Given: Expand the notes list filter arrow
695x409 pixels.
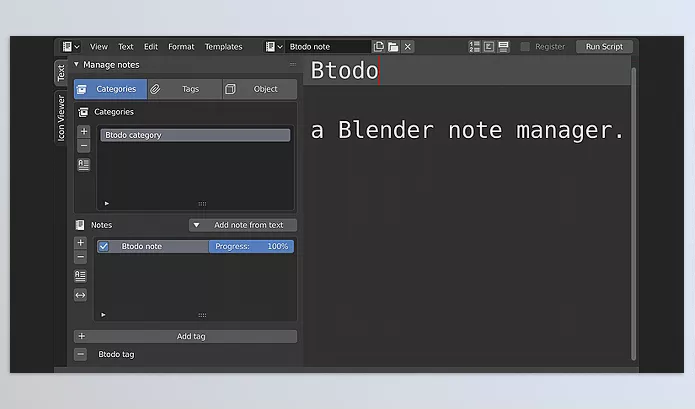Looking at the screenshot, I should (103, 315).
